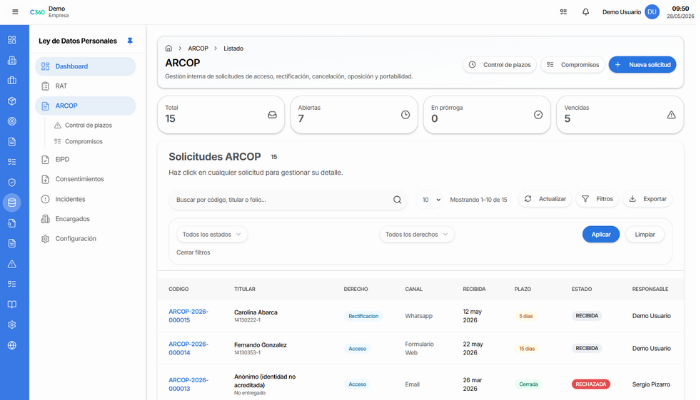Open RAT in the side menu
The height and width of the screenshot is (400, 700).
coord(86,86)
